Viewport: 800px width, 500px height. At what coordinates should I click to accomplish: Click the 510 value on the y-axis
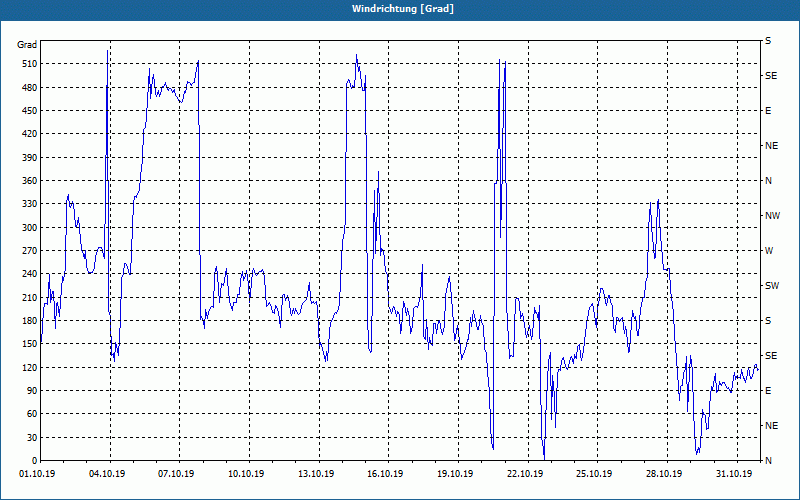click(30, 64)
